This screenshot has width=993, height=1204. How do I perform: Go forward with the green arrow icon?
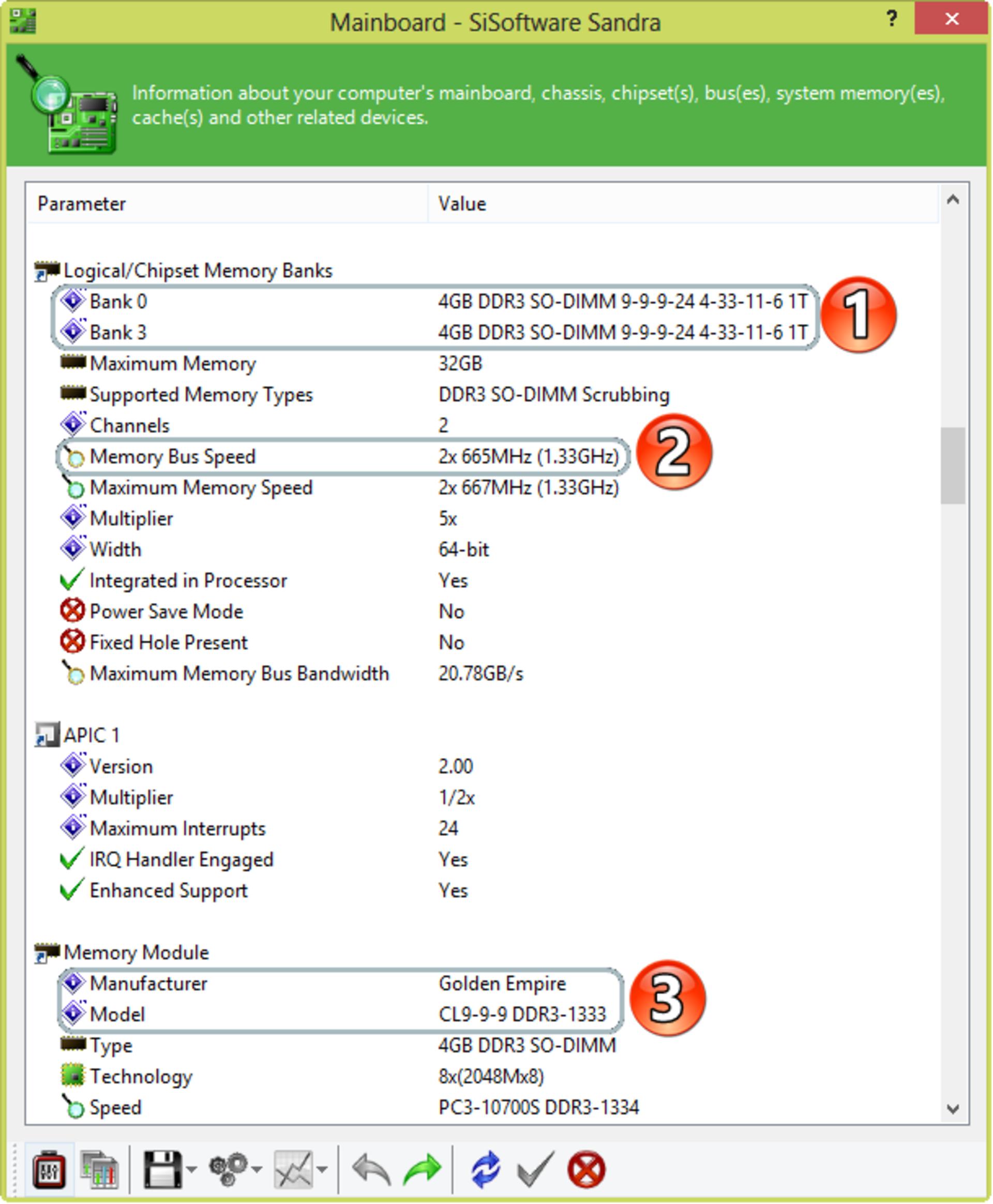pyautogui.click(x=422, y=1169)
